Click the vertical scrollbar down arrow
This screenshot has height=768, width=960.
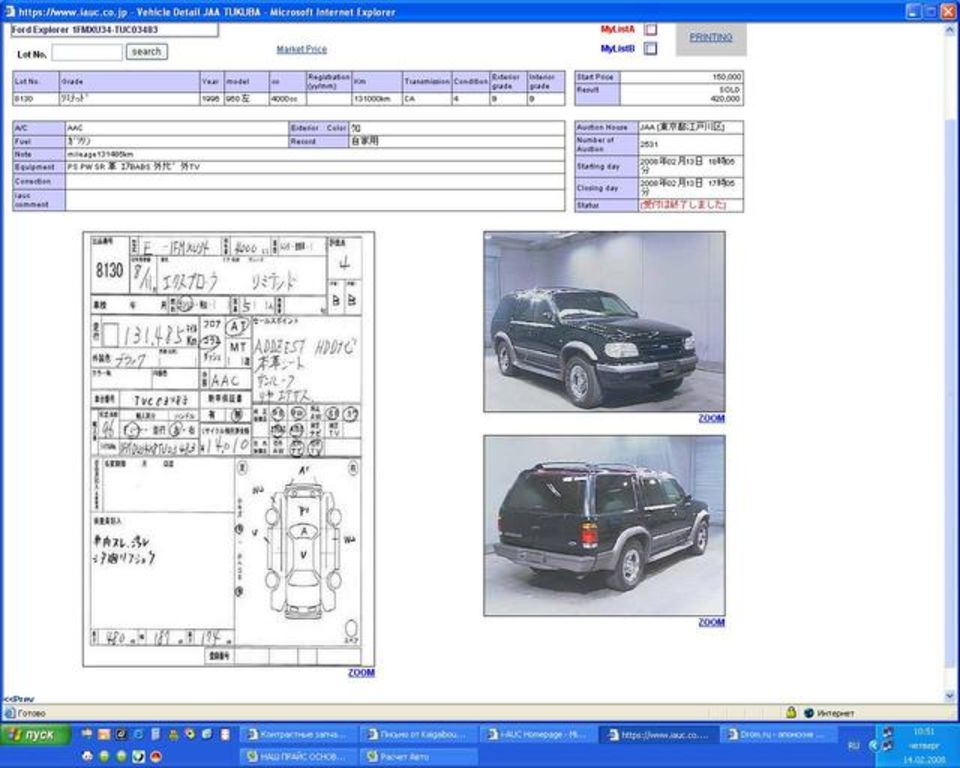(x=950, y=696)
